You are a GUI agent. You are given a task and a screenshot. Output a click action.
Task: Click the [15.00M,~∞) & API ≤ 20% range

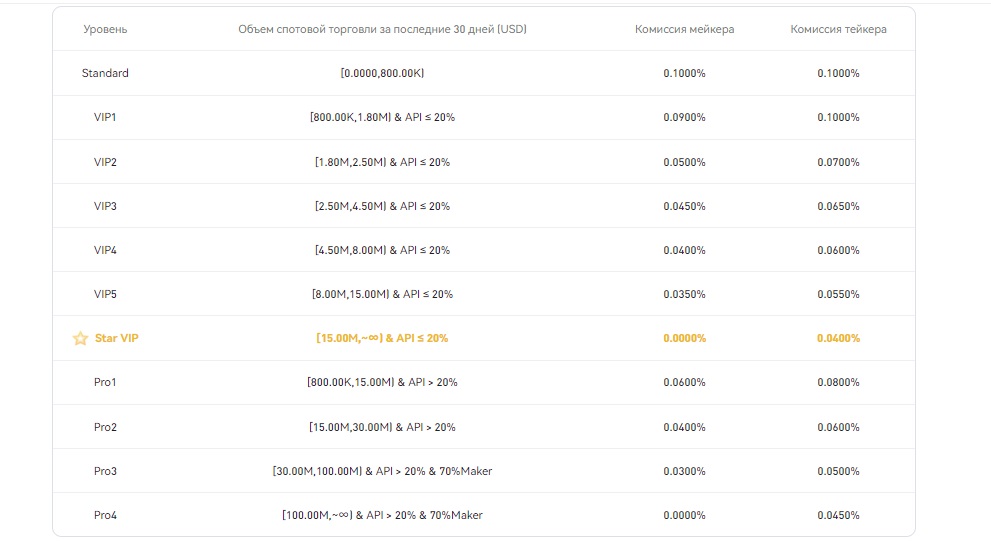pos(382,339)
